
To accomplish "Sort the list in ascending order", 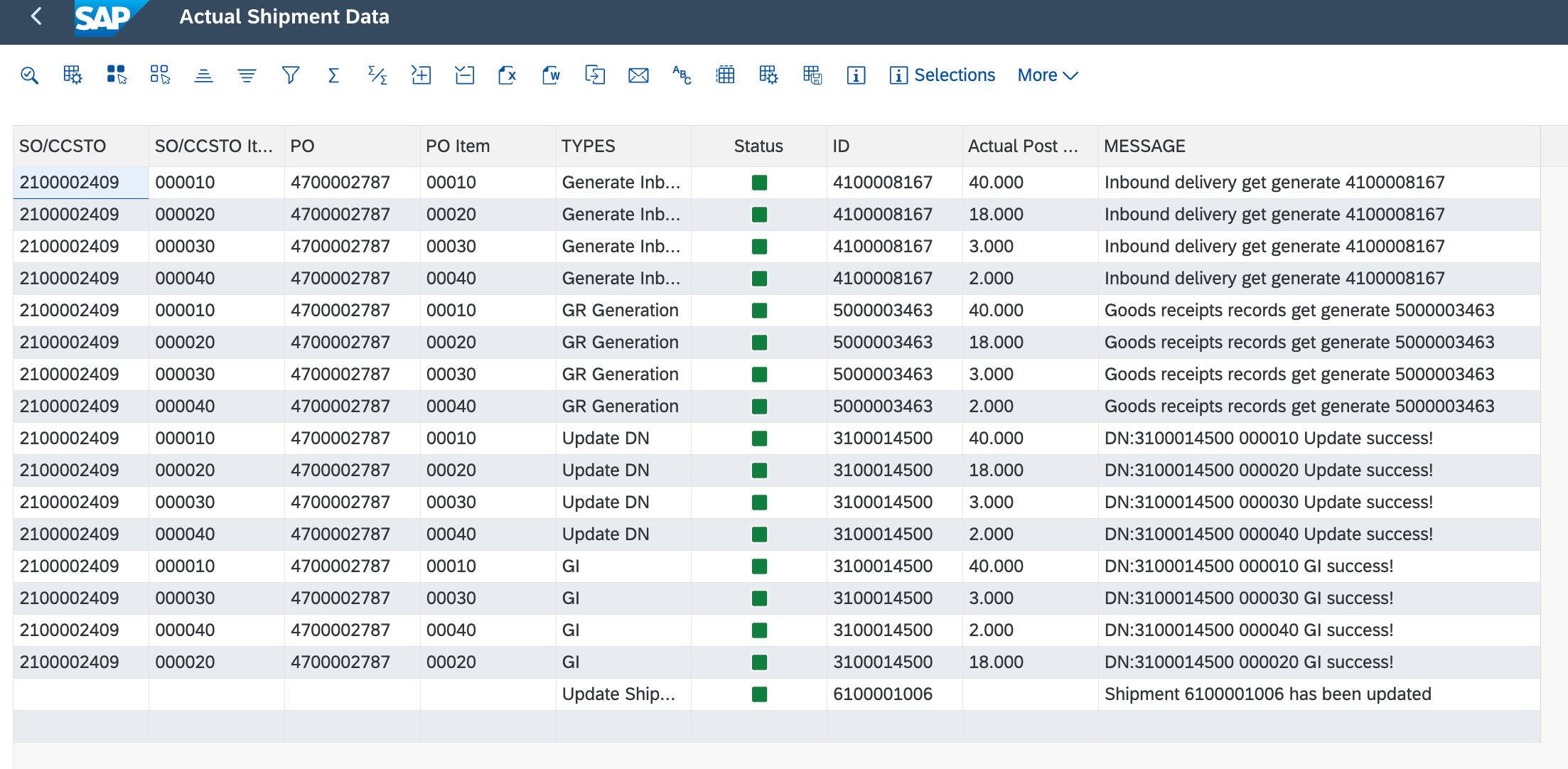I will [203, 75].
